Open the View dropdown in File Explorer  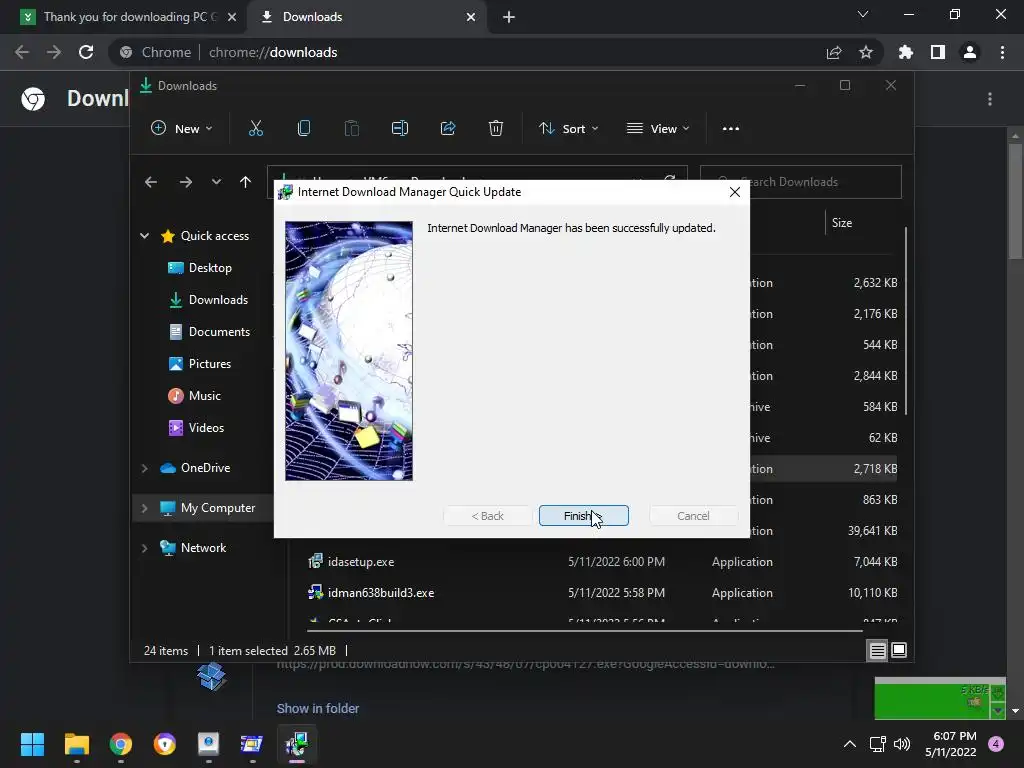tap(658, 129)
